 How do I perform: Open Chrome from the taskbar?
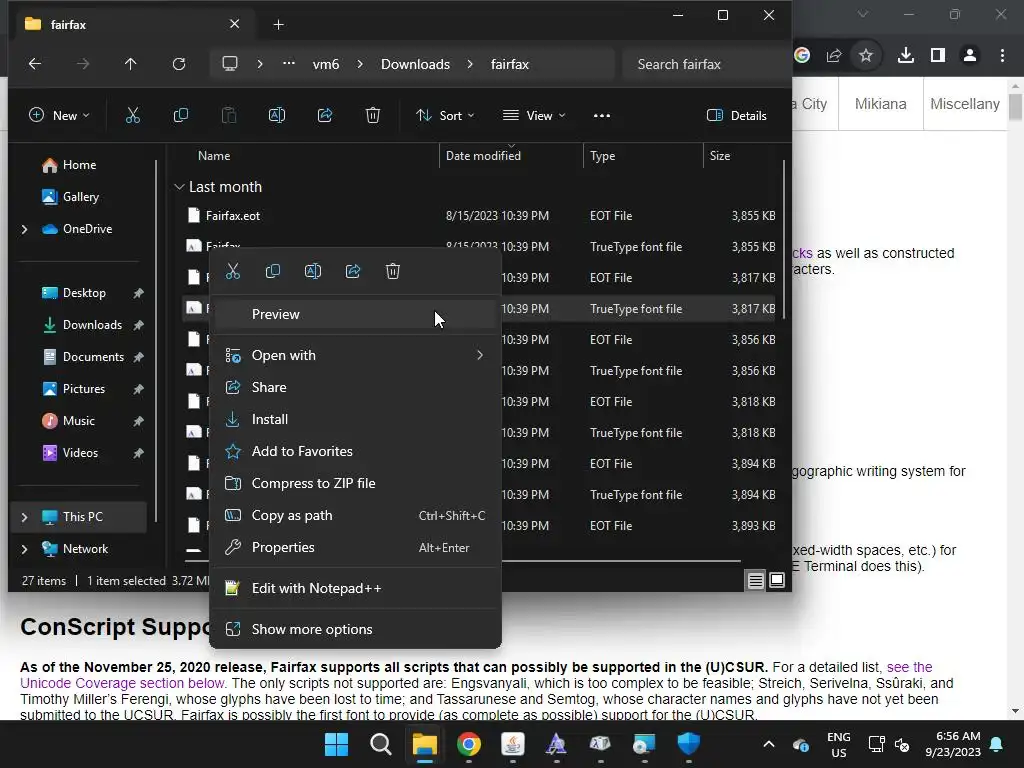[x=469, y=744]
